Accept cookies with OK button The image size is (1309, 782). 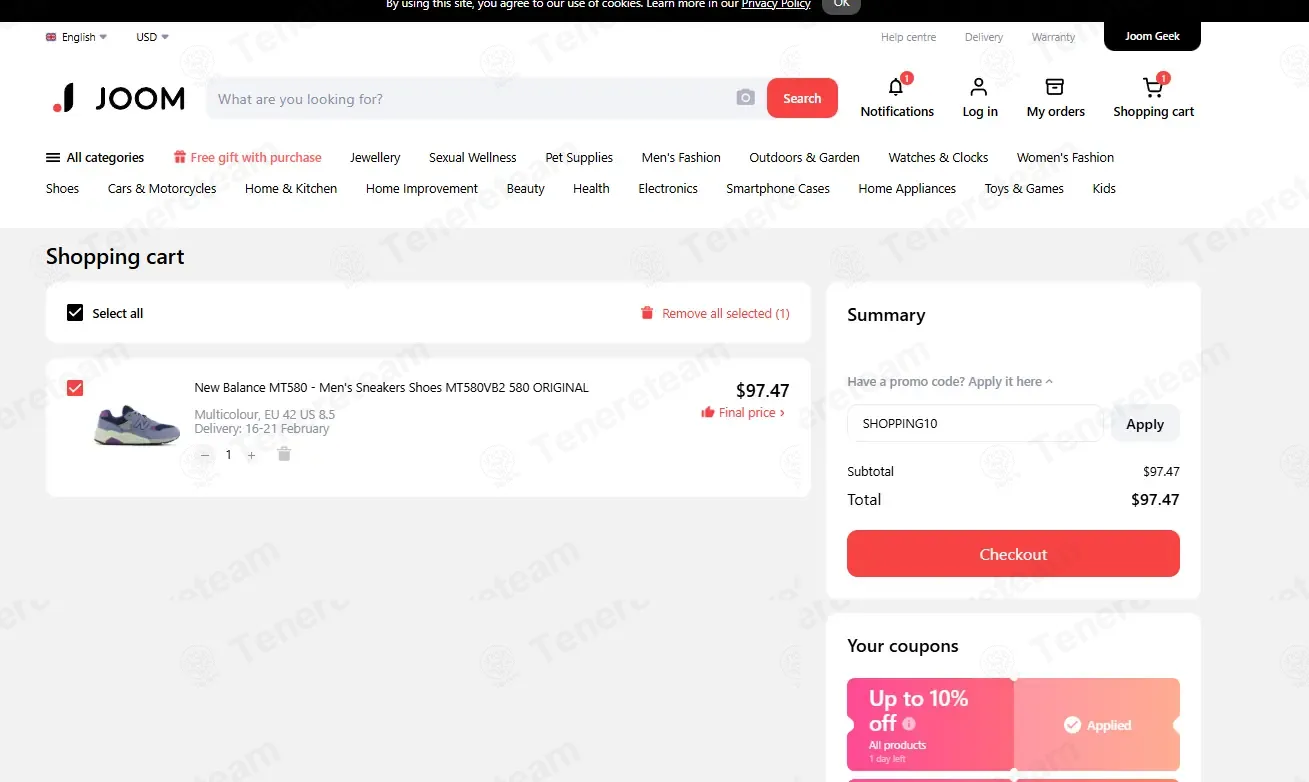tap(841, 5)
